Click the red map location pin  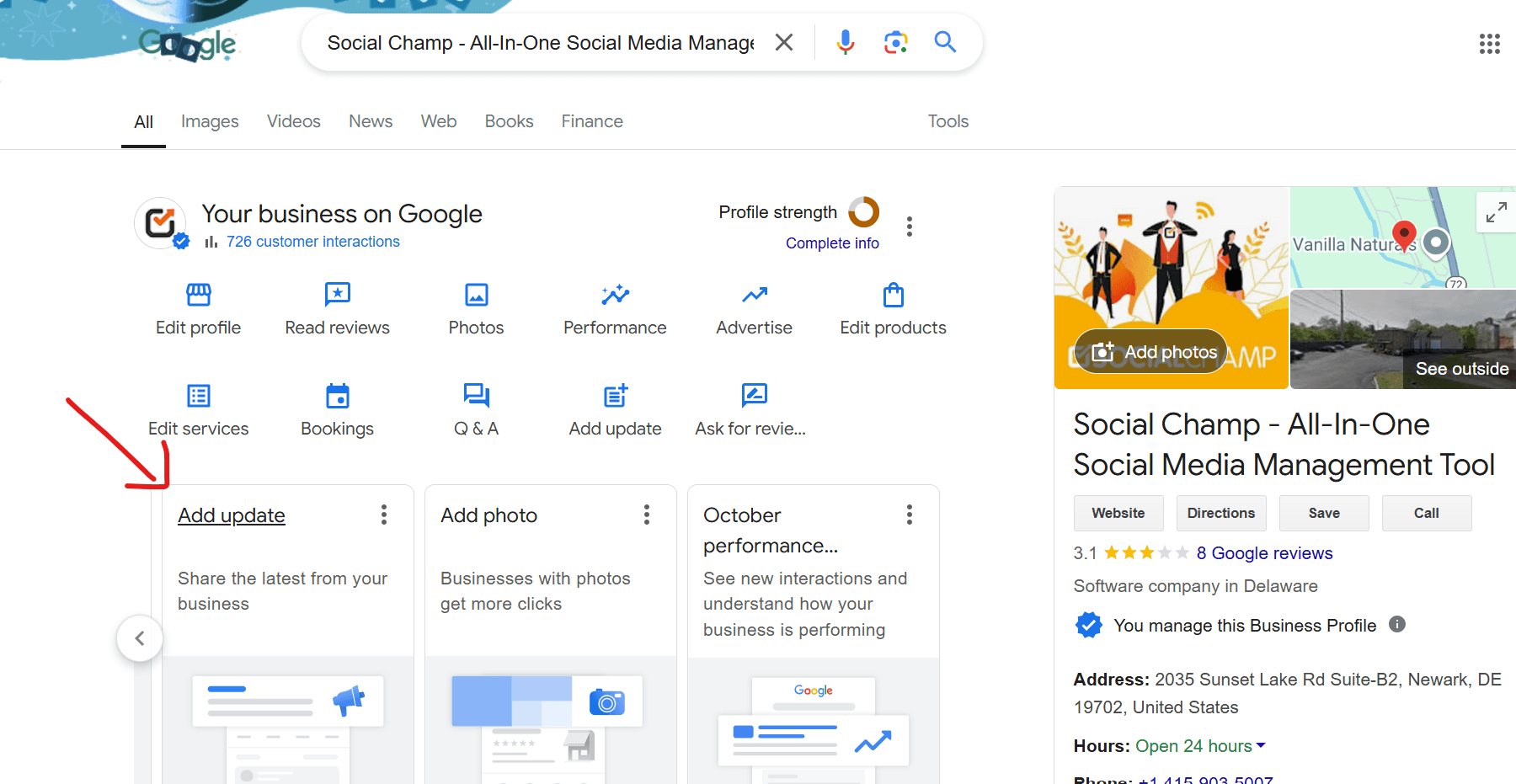pyautogui.click(x=1404, y=236)
